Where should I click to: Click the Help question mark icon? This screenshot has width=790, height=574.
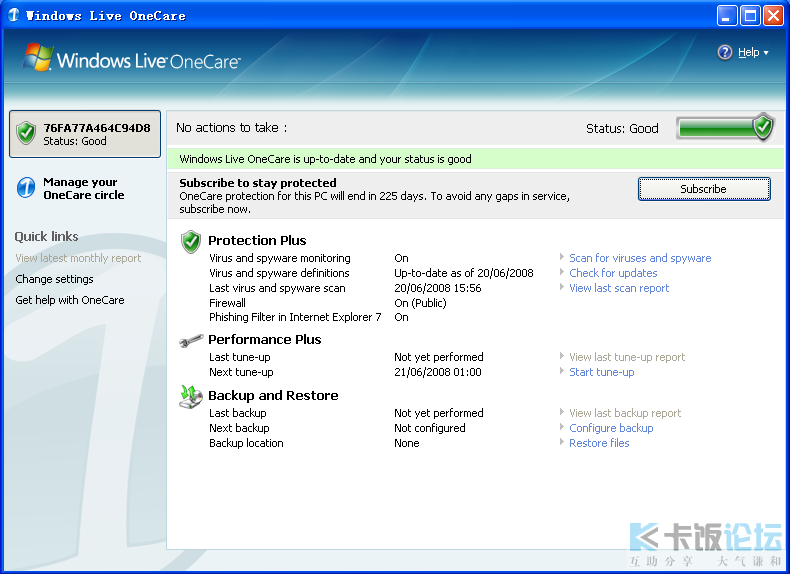pyautogui.click(x=725, y=52)
